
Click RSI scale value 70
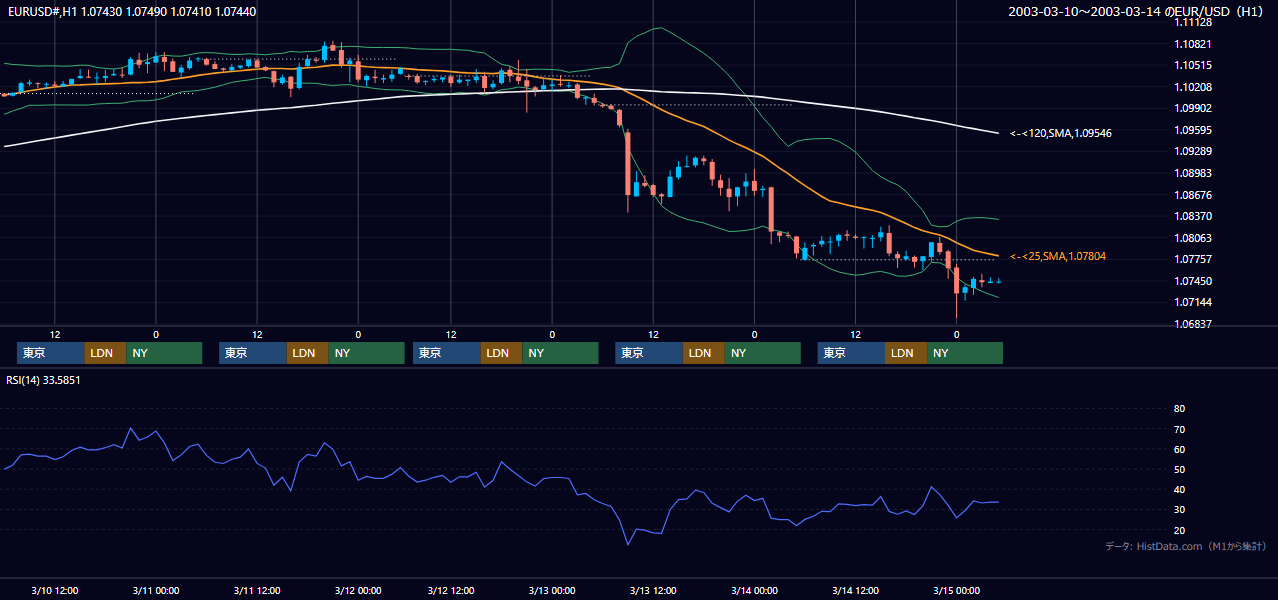pos(1179,429)
